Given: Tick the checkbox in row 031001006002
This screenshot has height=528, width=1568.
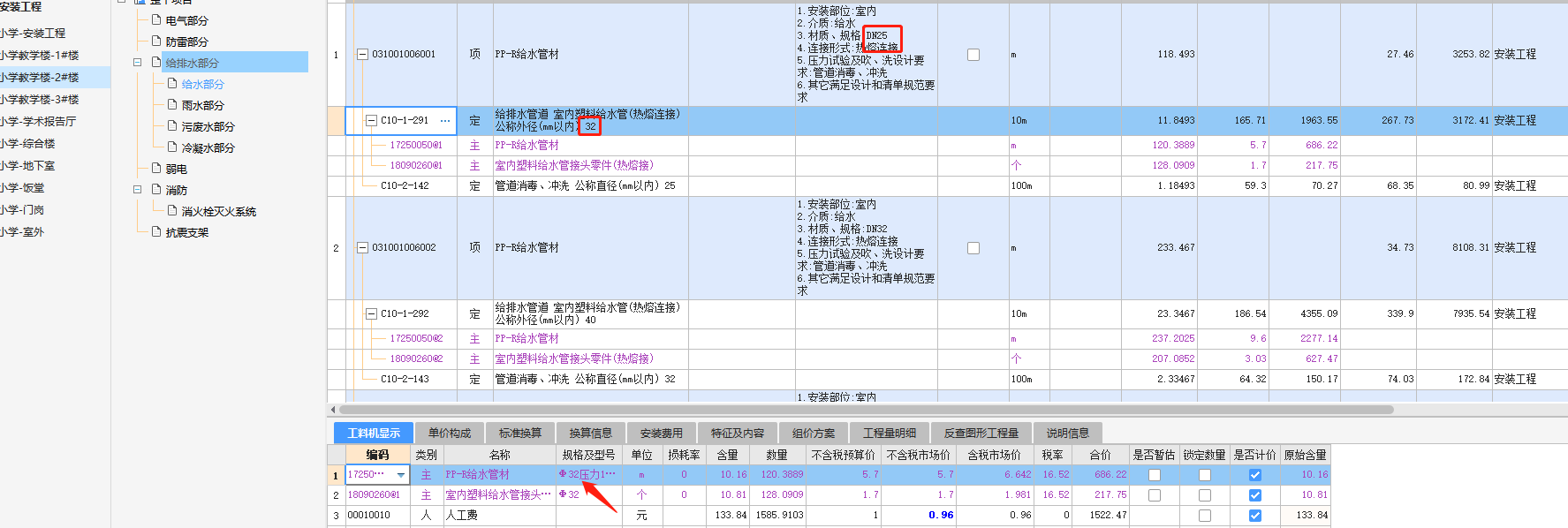Looking at the screenshot, I should [x=973, y=248].
